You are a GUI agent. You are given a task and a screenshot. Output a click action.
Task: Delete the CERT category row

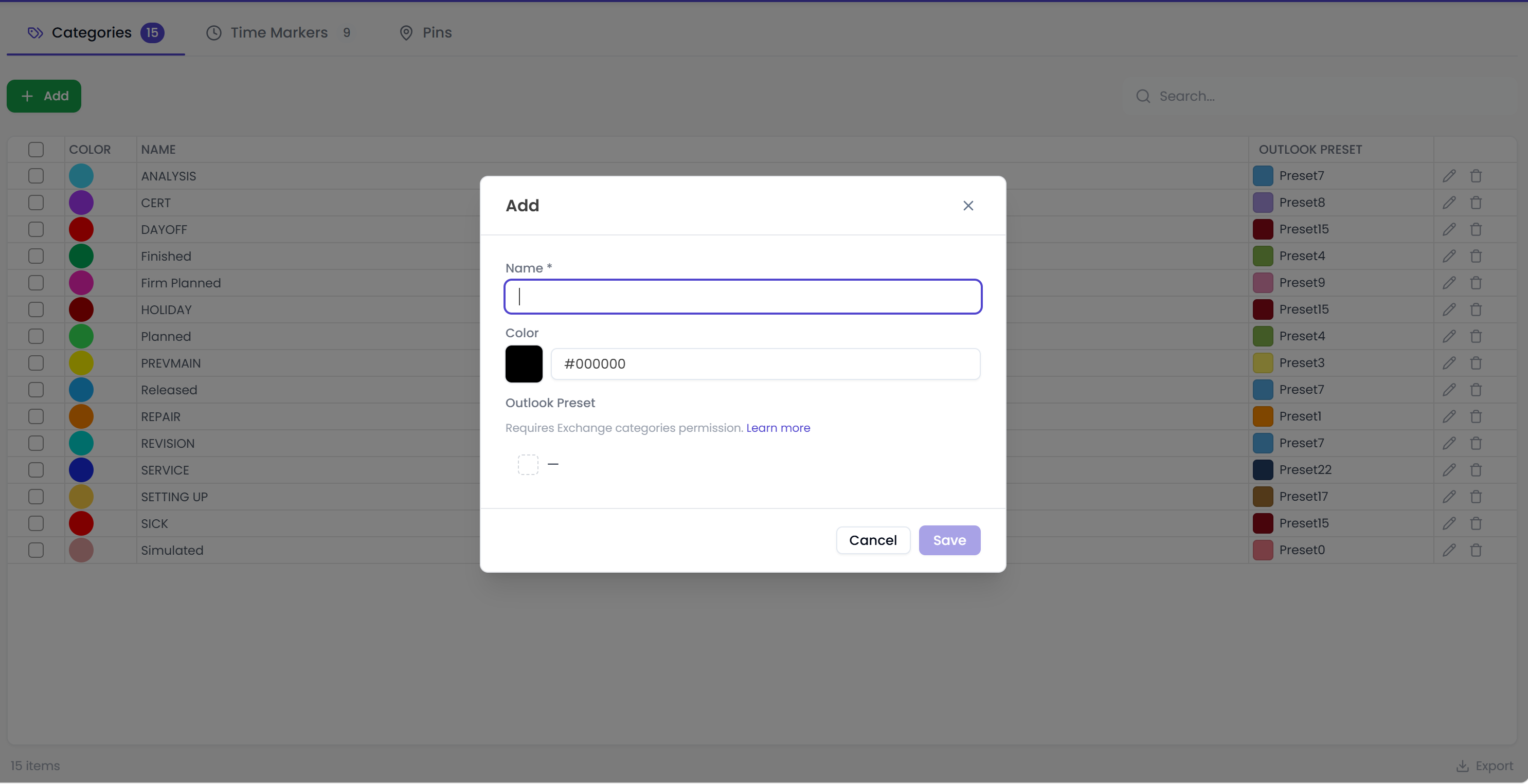[x=1476, y=203]
